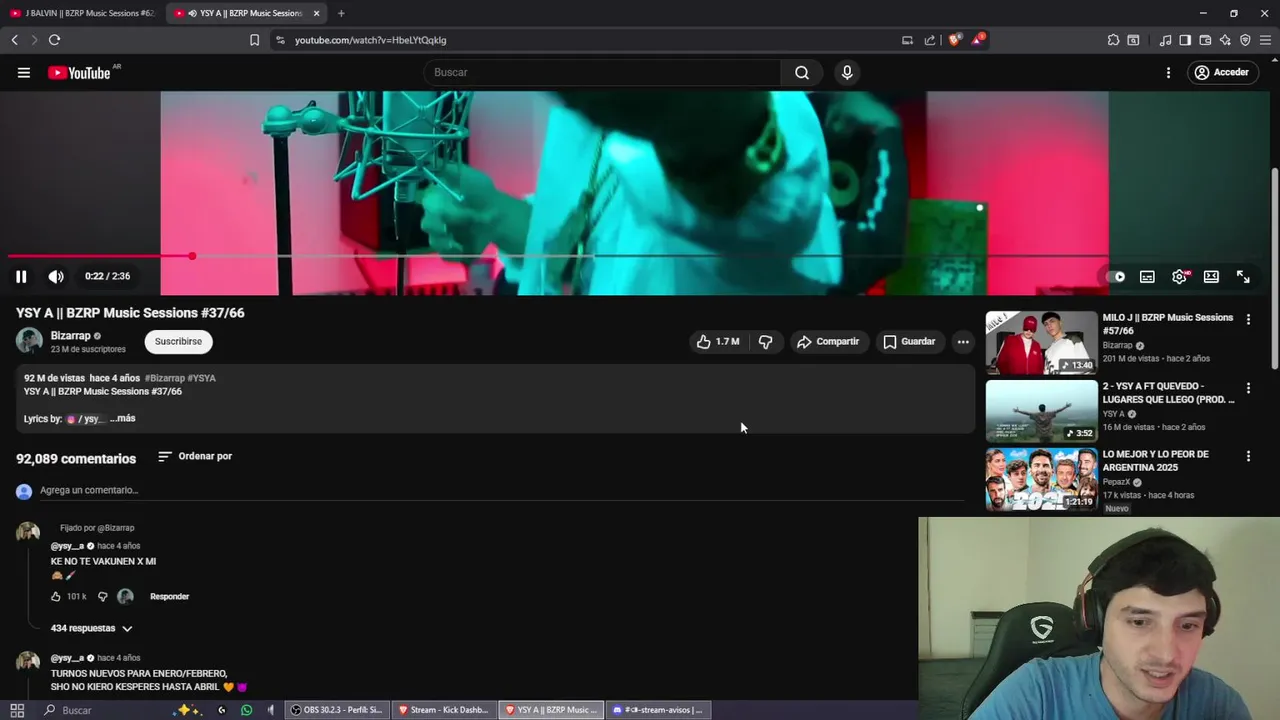The image size is (1280, 720).
Task: Open browser extensions puzzle icon
Action: [x=1113, y=40]
